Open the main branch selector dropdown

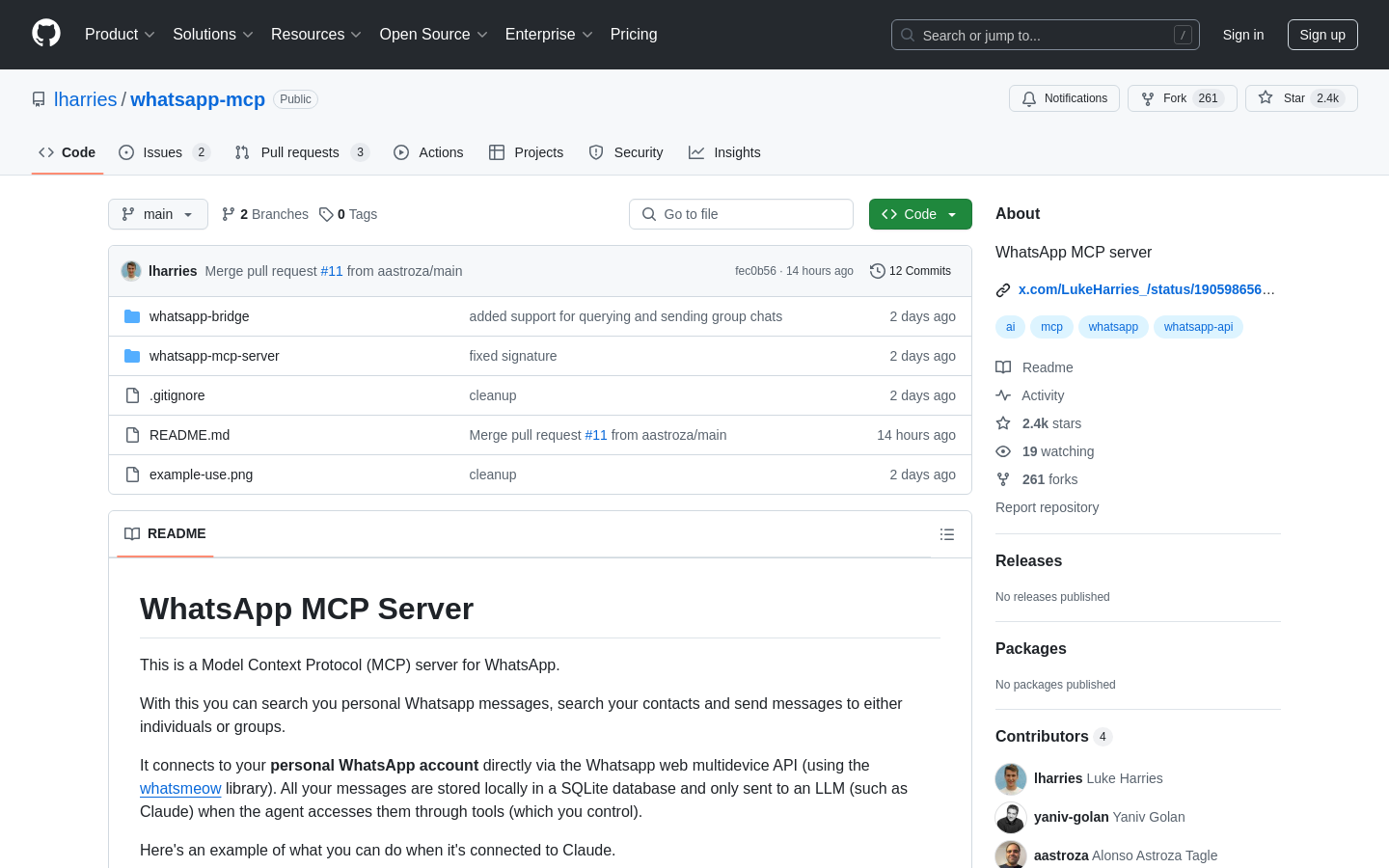(158, 214)
